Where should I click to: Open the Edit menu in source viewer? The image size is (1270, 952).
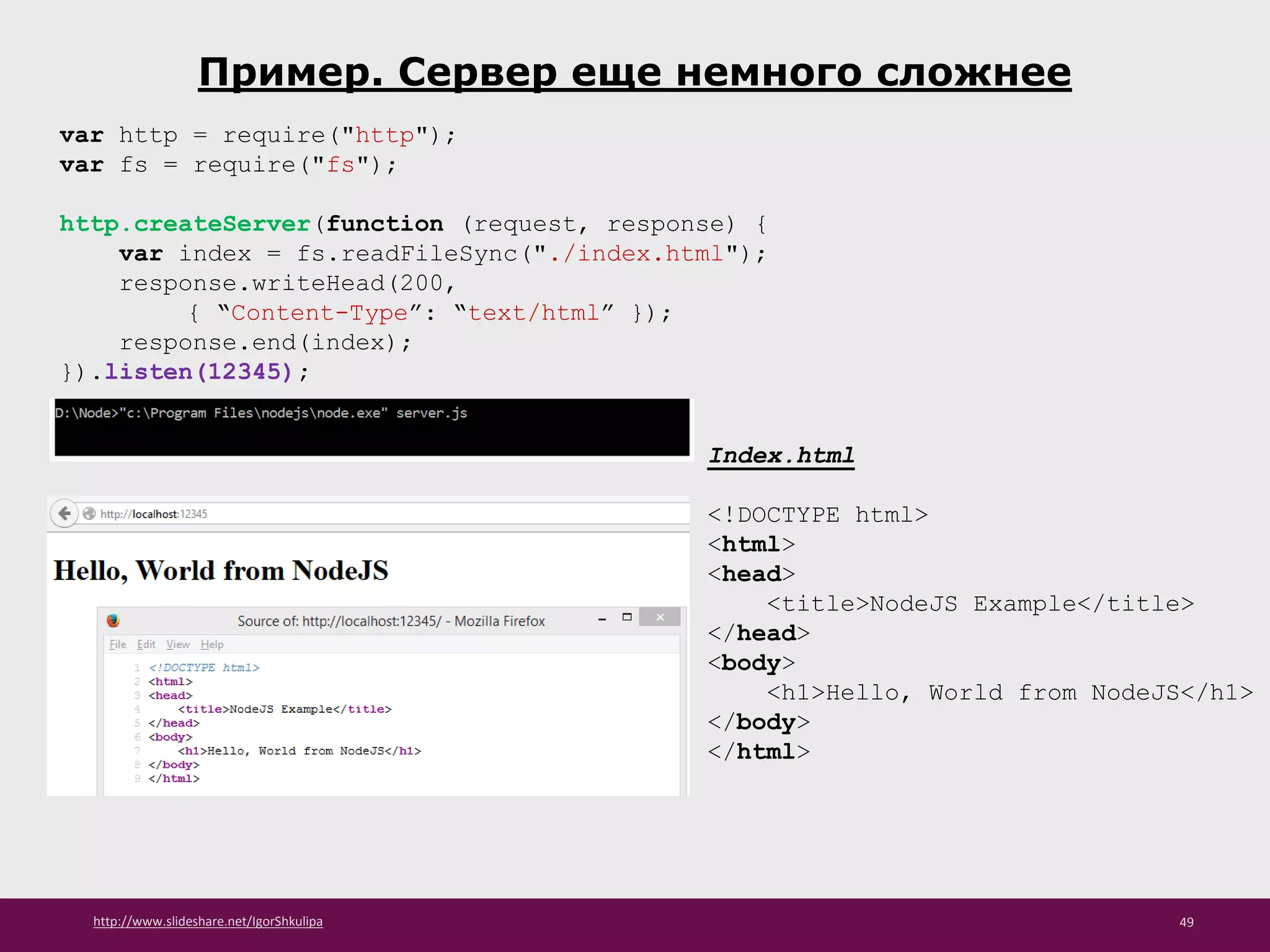146,645
